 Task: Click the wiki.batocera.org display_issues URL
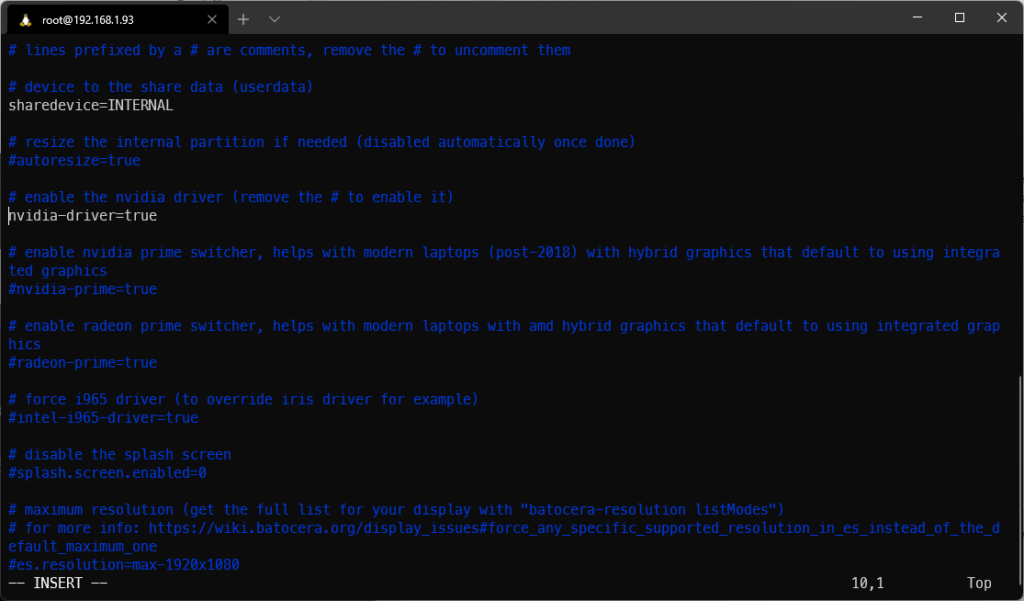tap(574, 528)
